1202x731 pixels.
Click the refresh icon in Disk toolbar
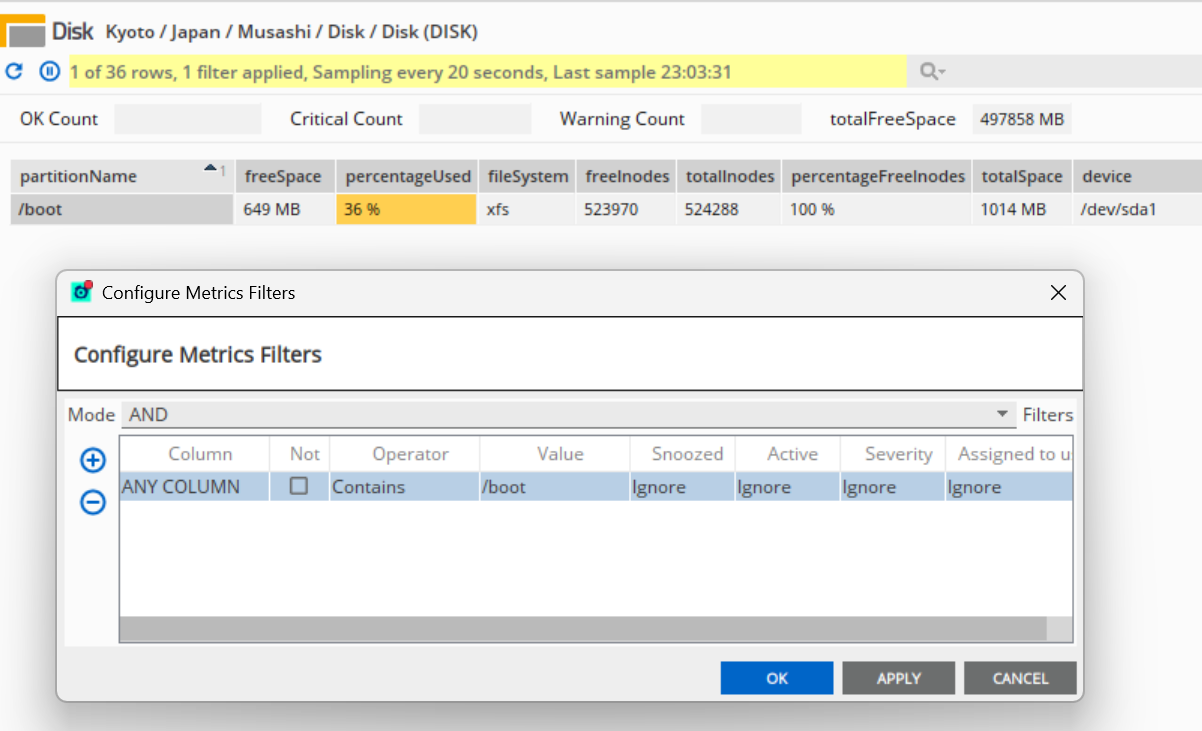coord(14,72)
